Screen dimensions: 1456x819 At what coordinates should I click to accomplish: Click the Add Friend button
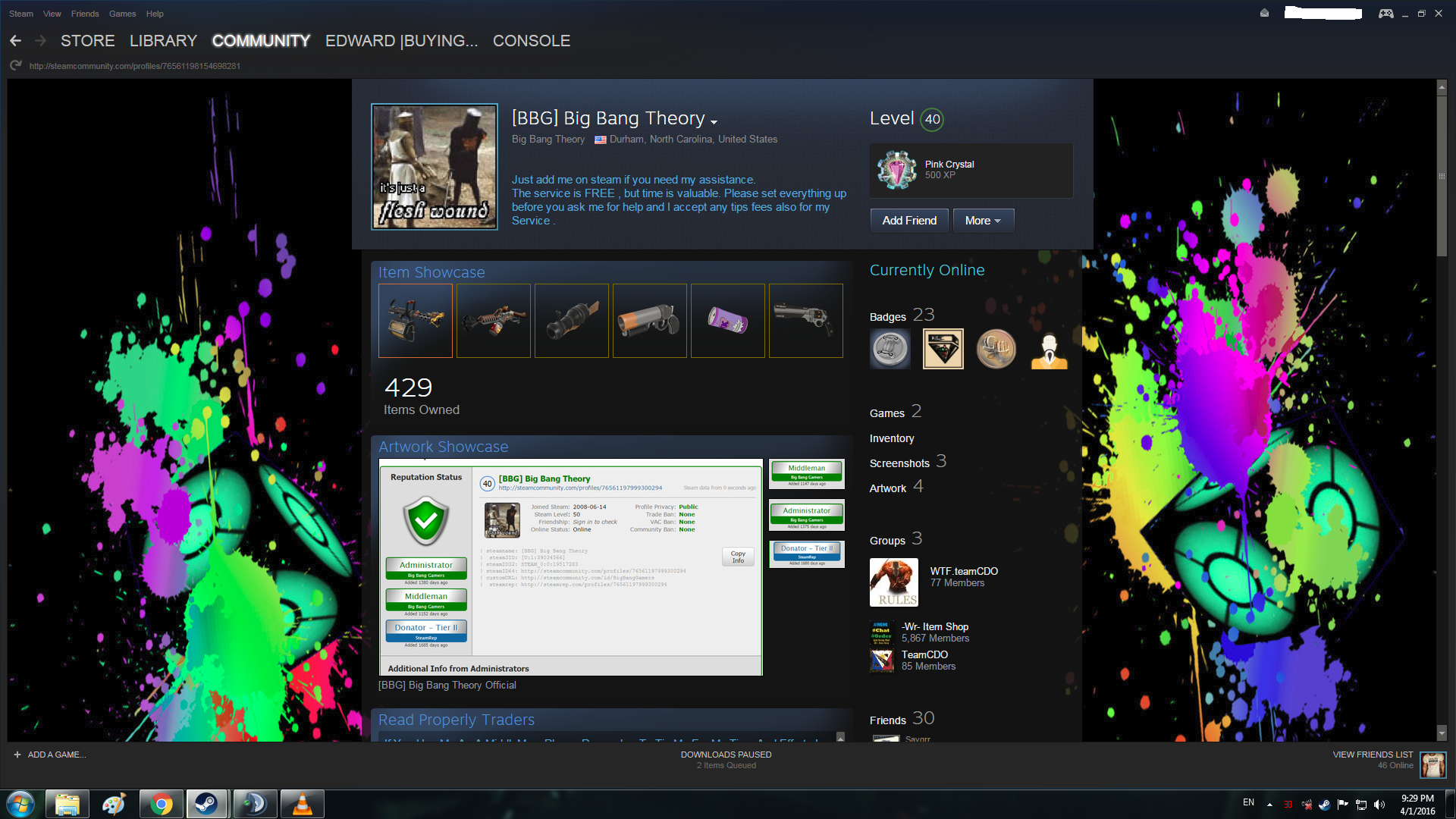point(909,221)
